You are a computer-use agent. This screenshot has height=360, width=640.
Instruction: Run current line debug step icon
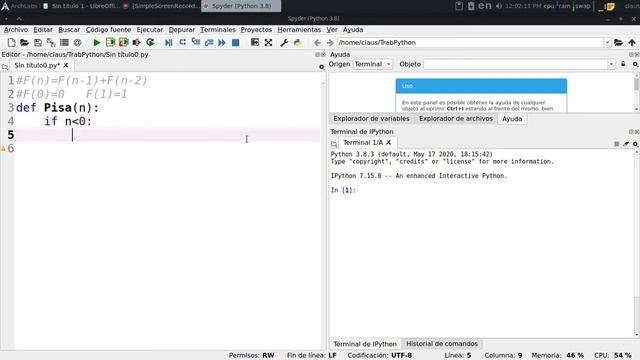[x=182, y=42]
